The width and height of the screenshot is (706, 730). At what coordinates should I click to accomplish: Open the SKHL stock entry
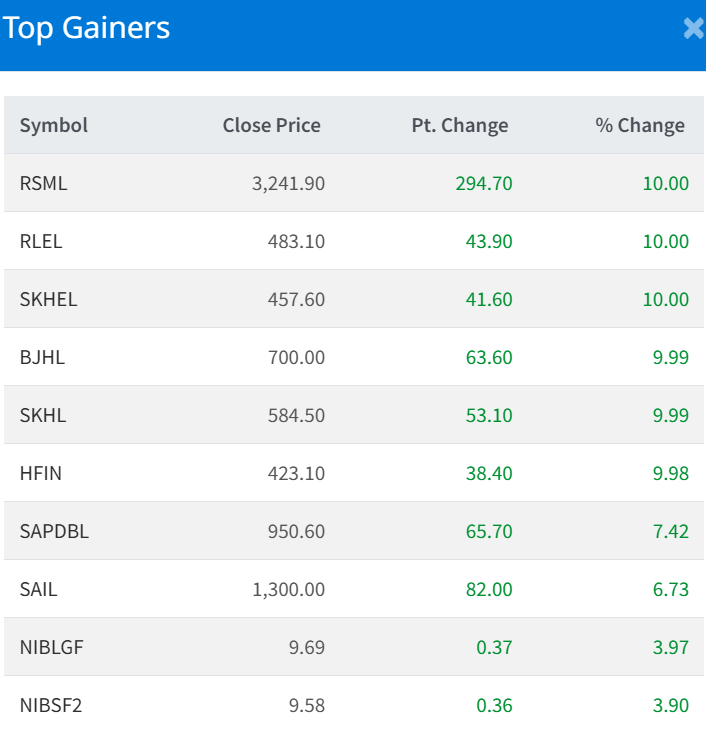(43, 415)
